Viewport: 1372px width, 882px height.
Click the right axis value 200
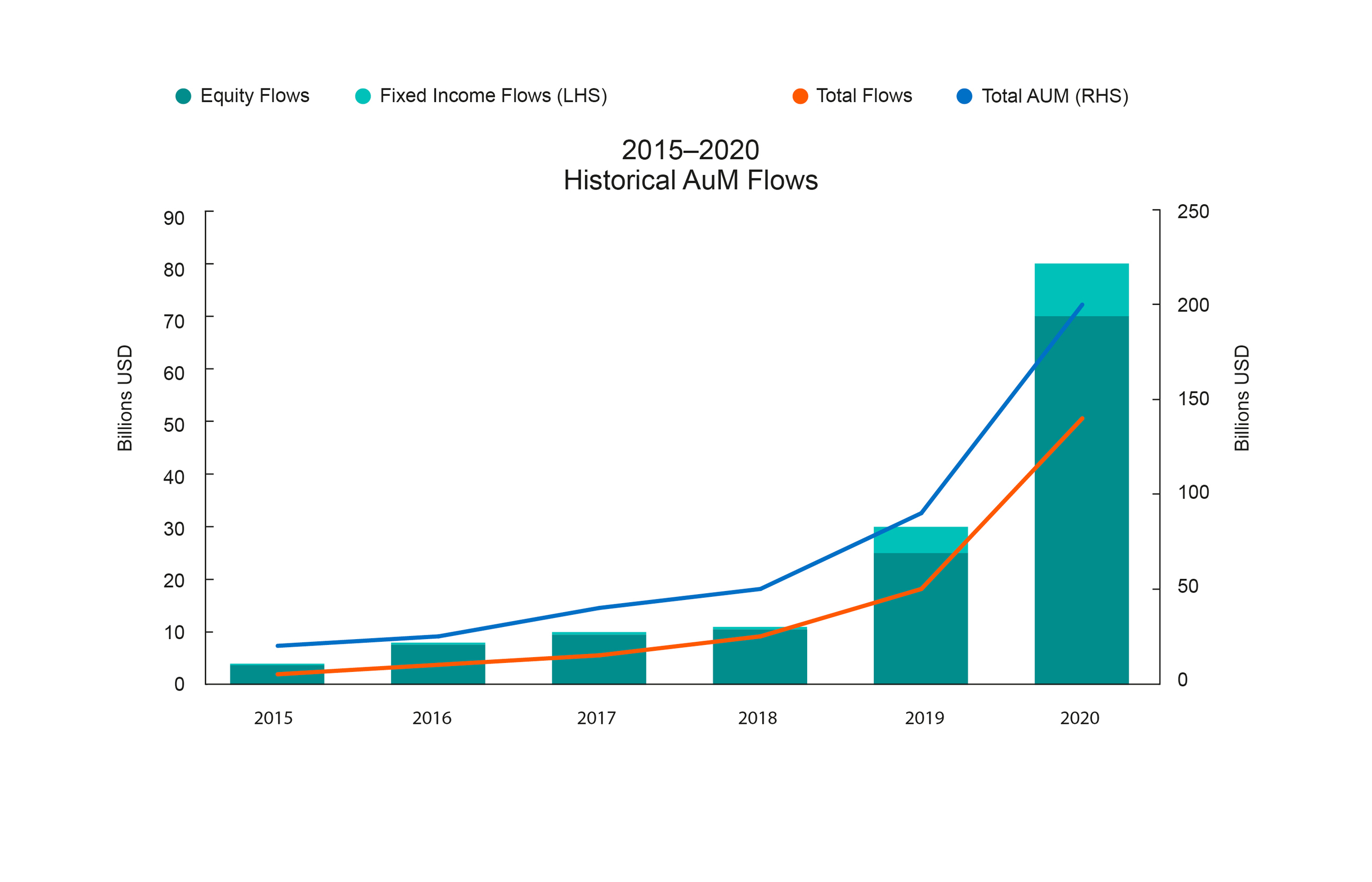click(x=1194, y=305)
